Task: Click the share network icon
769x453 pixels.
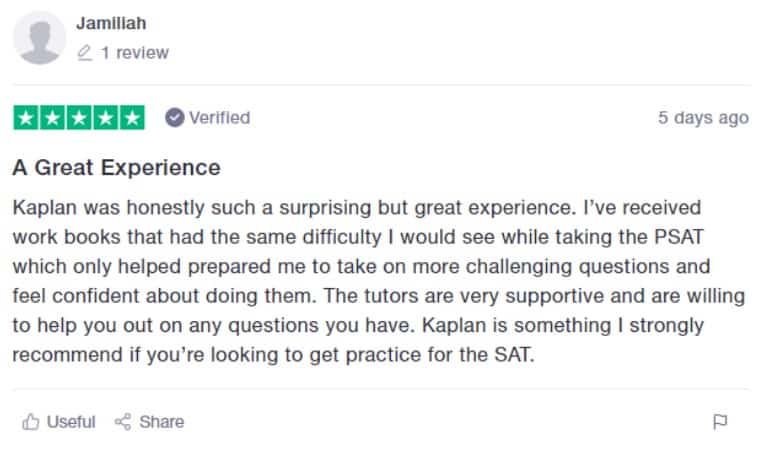Action: (x=123, y=422)
